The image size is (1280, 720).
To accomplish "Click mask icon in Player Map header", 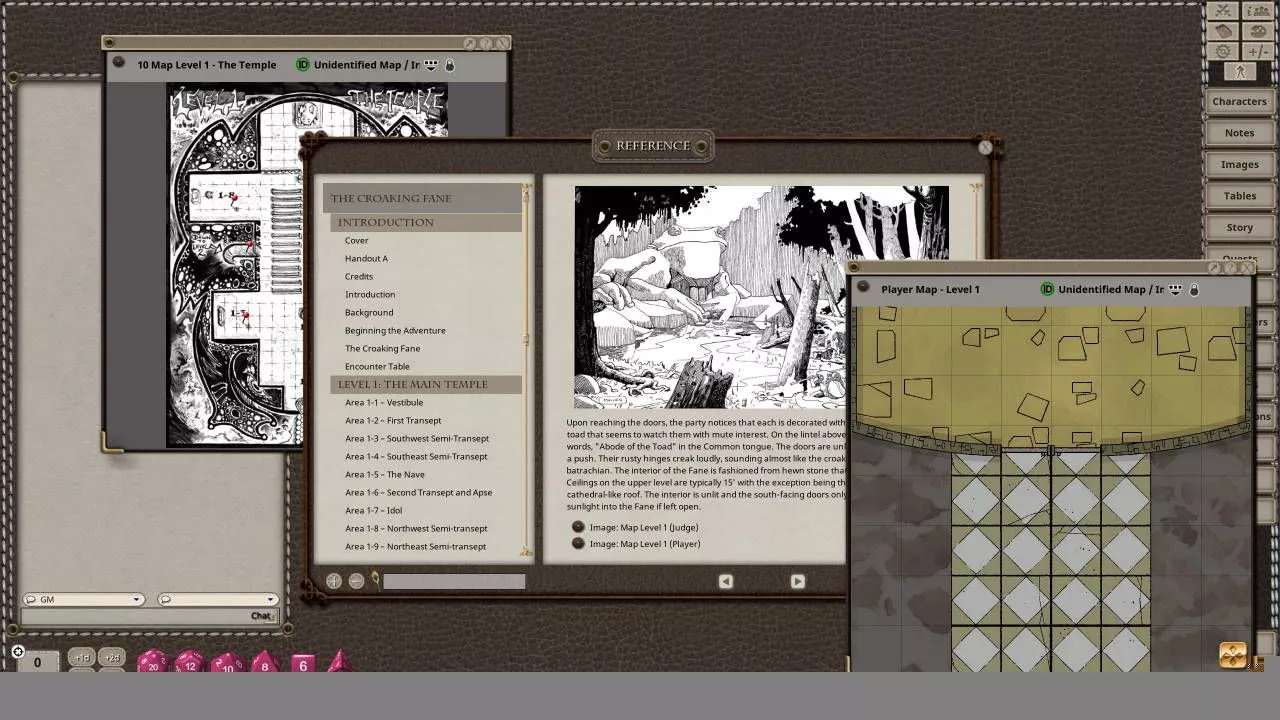I will 1175,289.
